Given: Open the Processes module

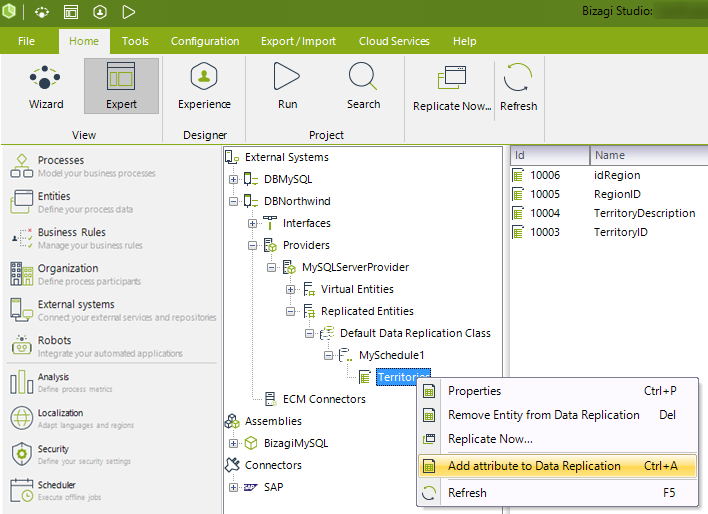Looking at the screenshot, I should coord(83,166).
